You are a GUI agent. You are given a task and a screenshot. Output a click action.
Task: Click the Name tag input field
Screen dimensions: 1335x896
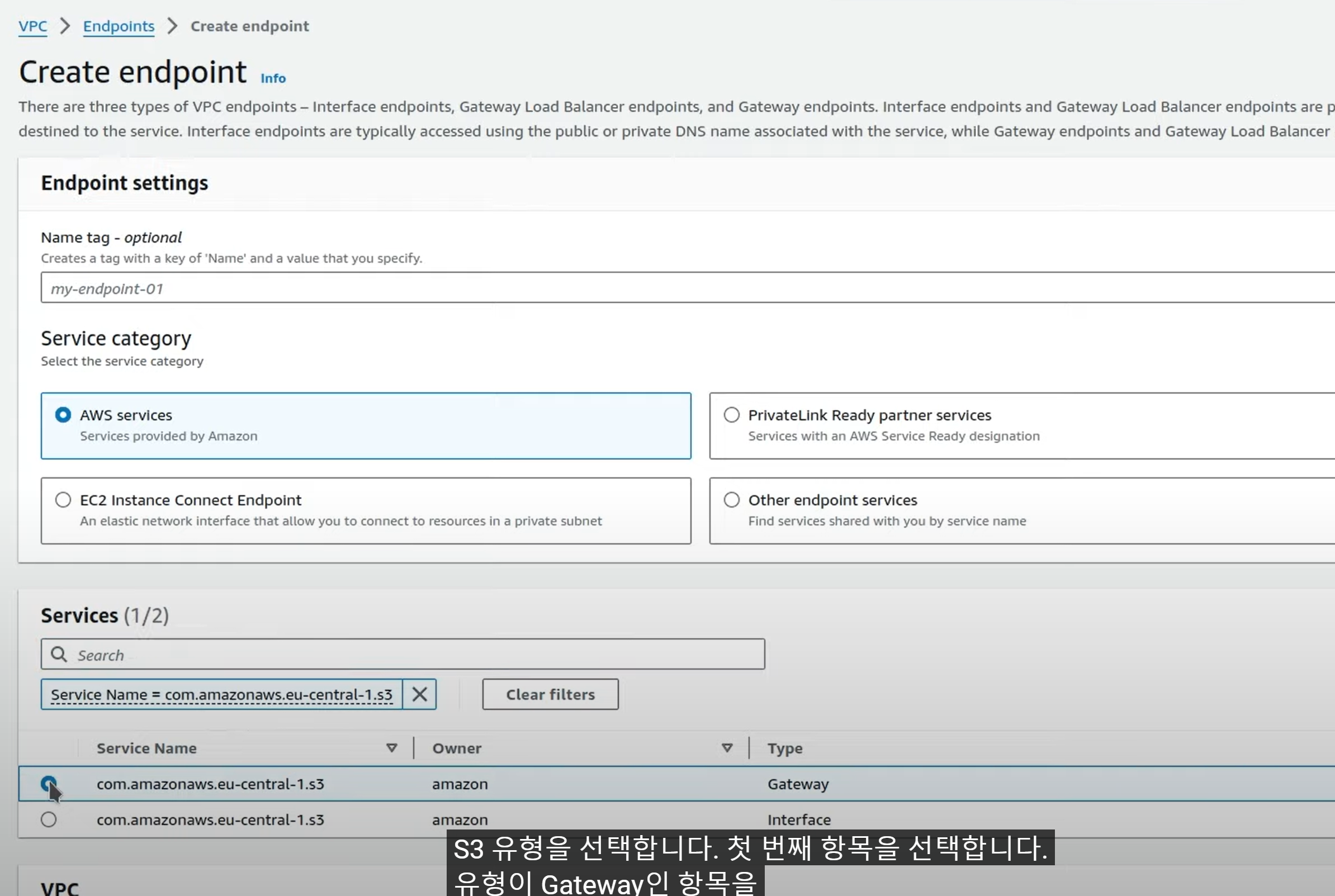coord(686,287)
